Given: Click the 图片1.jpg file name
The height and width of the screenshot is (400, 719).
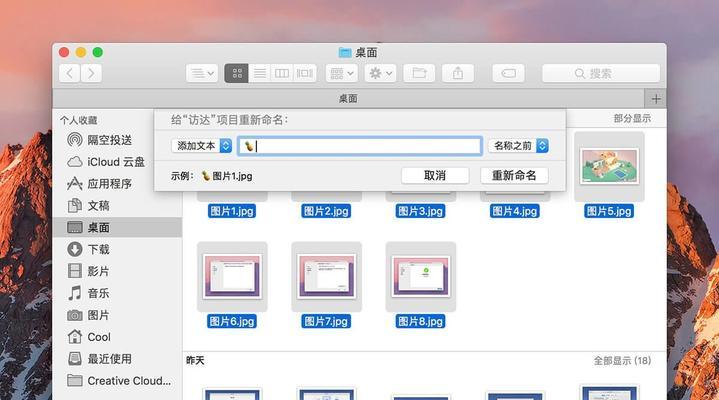Looking at the screenshot, I should 232,211.
